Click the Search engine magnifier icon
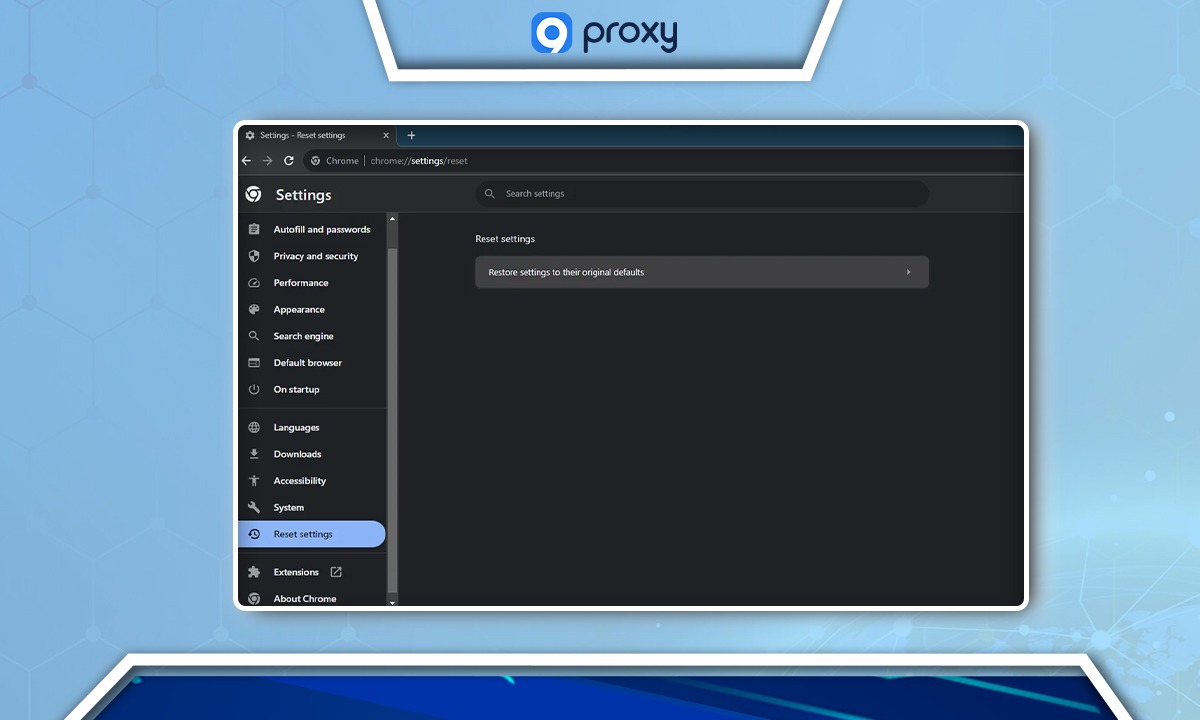This screenshot has width=1200, height=720. [x=254, y=336]
